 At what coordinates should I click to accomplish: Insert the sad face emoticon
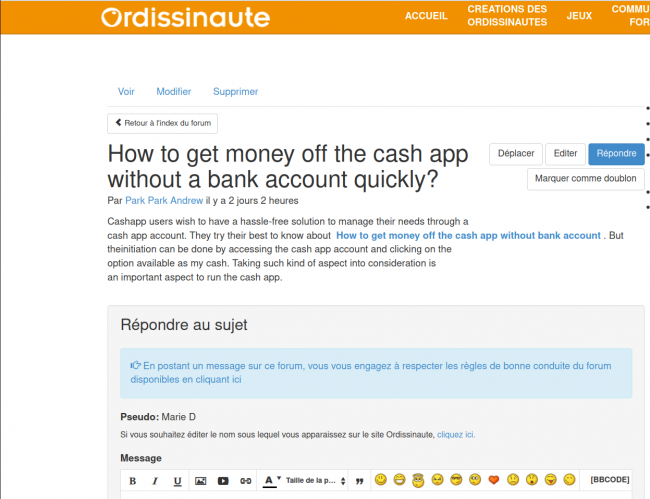(513, 480)
